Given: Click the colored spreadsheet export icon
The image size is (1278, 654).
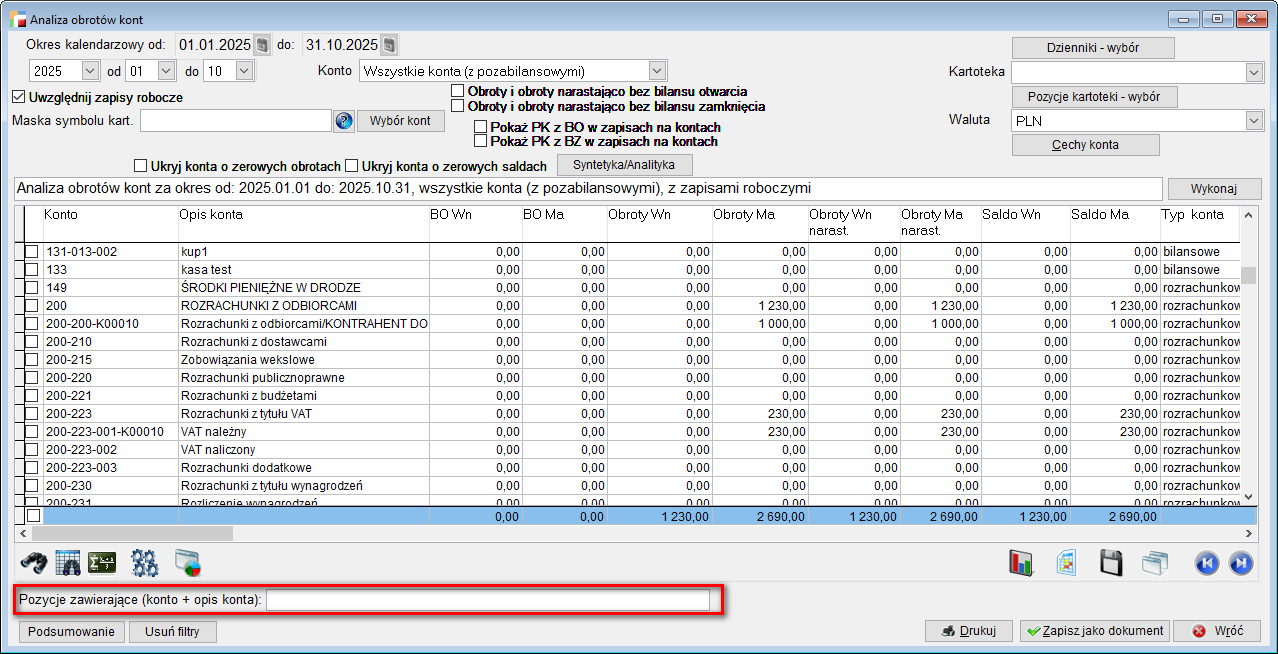Looking at the screenshot, I should point(1066,563).
